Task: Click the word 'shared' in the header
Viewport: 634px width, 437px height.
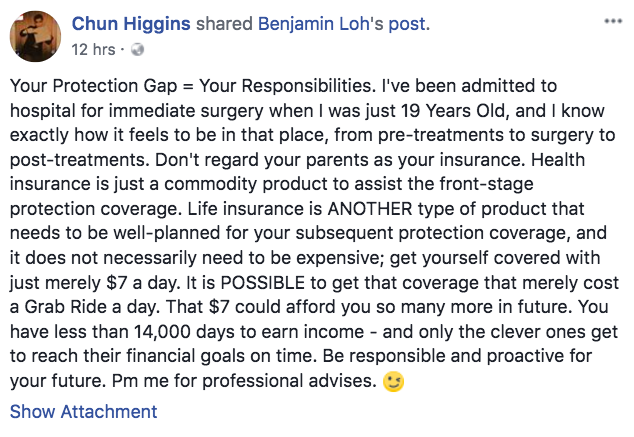Action: pyautogui.click(x=224, y=23)
